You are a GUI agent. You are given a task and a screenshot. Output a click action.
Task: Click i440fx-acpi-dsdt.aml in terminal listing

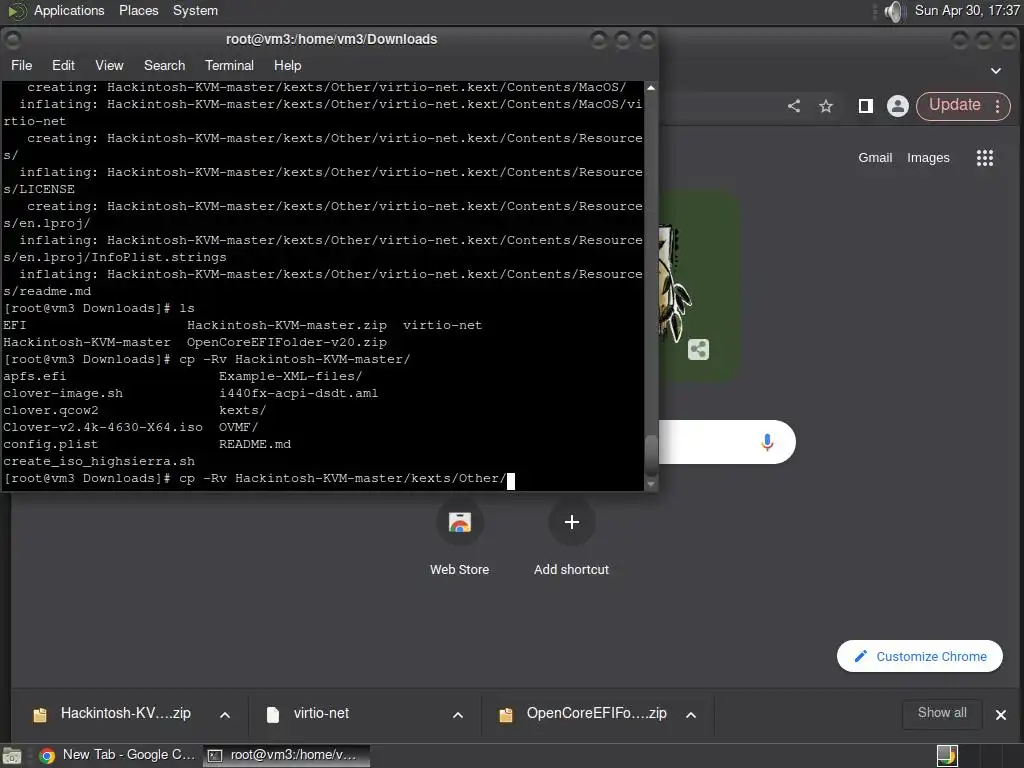point(298,393)
